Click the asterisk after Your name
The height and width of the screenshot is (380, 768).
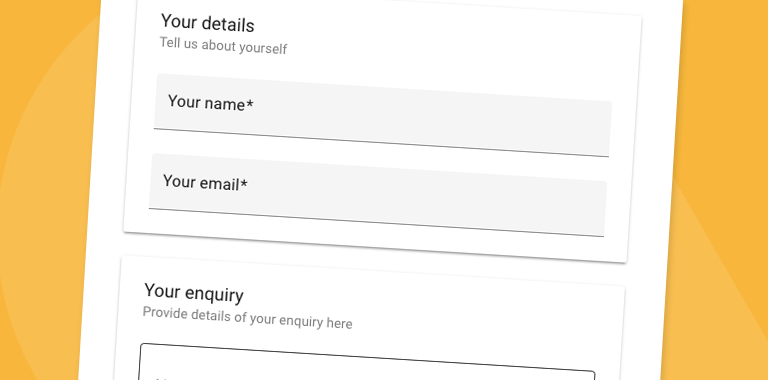pos(250,104)
